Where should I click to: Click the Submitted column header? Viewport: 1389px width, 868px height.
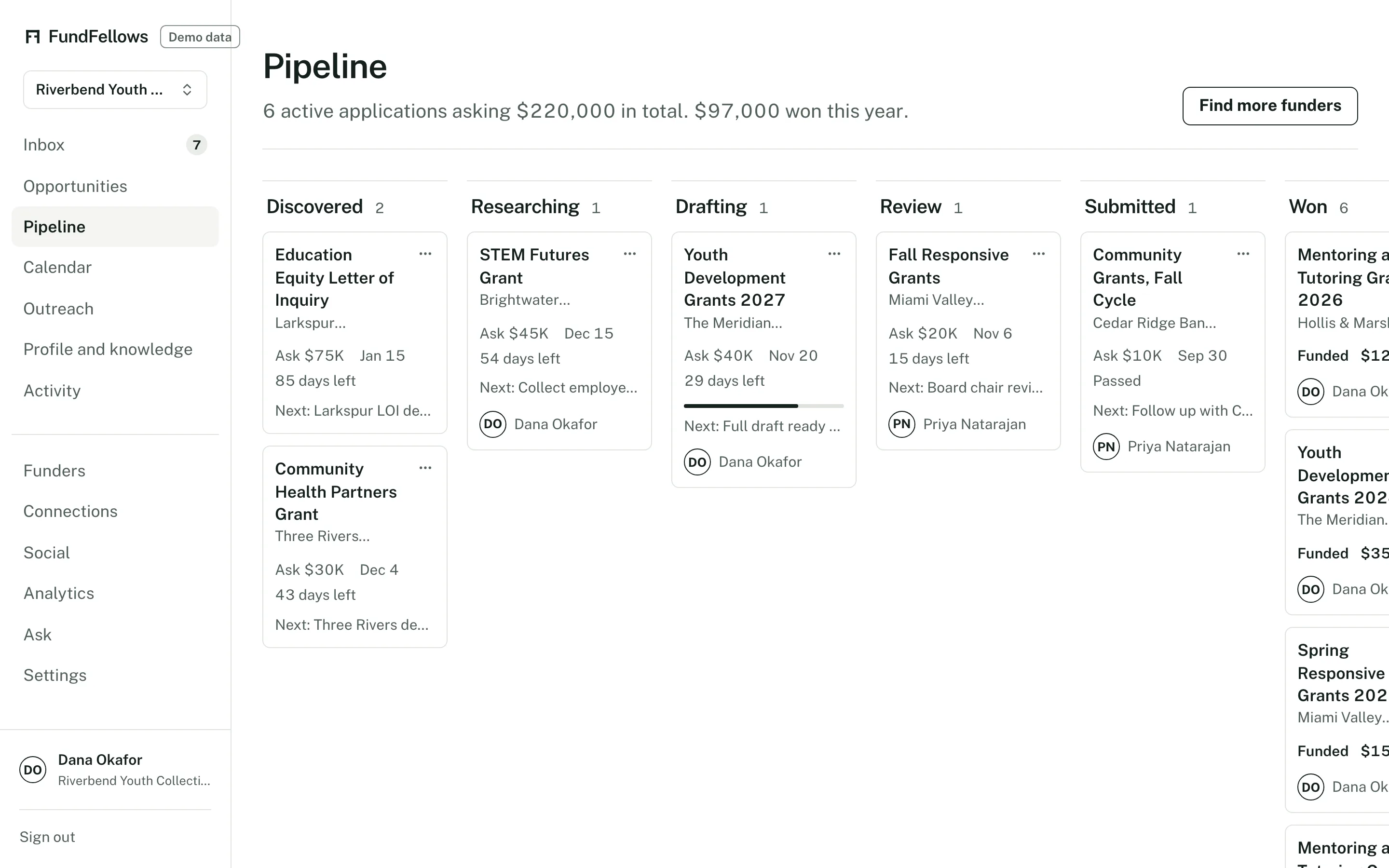pos(1130,207)
